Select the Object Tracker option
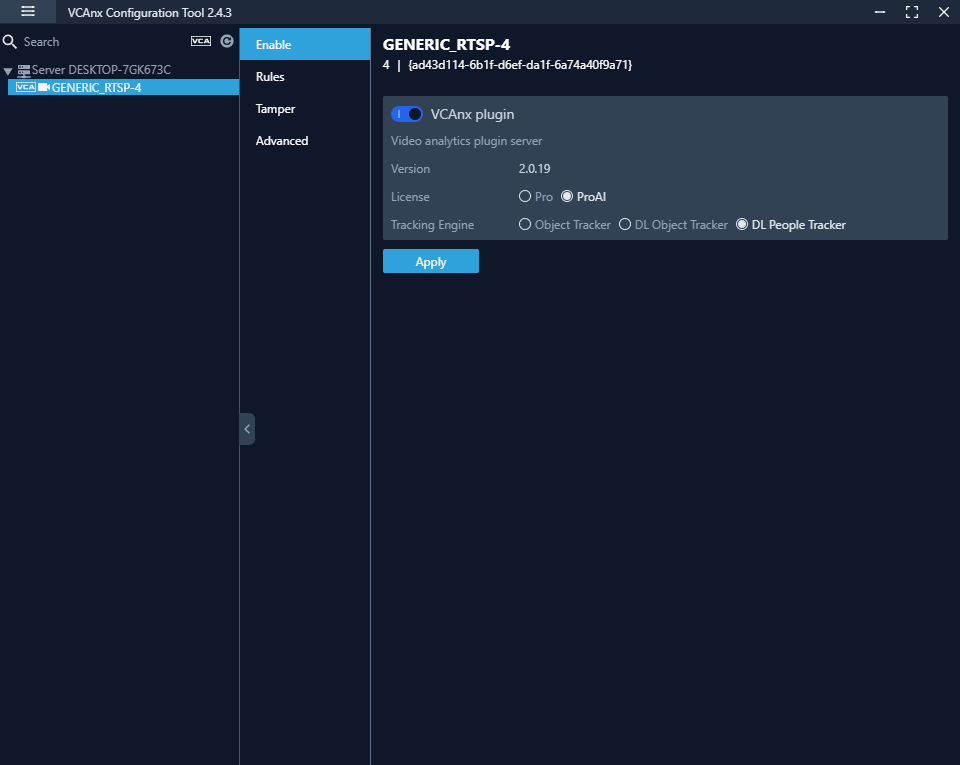Screen dimensions: 960x765 (525, 224)
